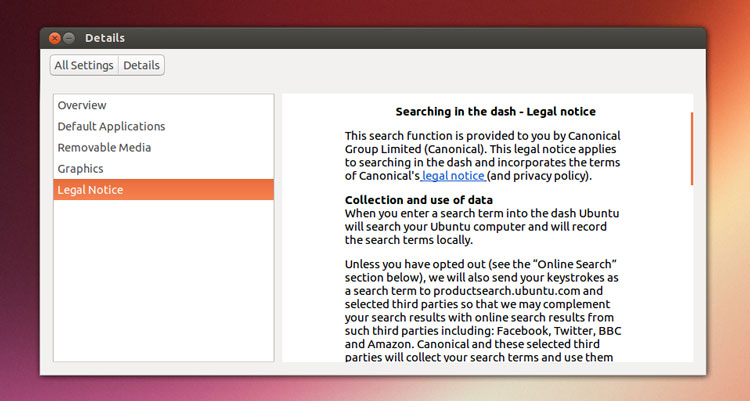Viewport: 750px width, 401px height.
Task: Switch to Removable Media settings
Action: (x=104, y=147)
